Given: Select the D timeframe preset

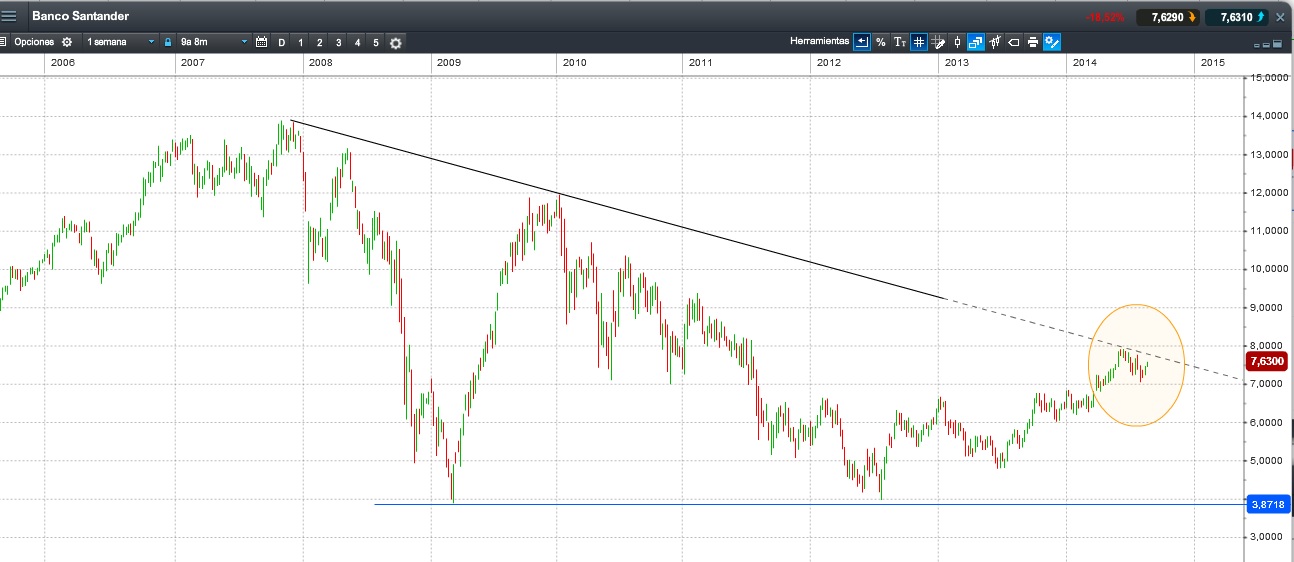Looking at the screenshot, I should pyautogui.click(x=282, y=42).
